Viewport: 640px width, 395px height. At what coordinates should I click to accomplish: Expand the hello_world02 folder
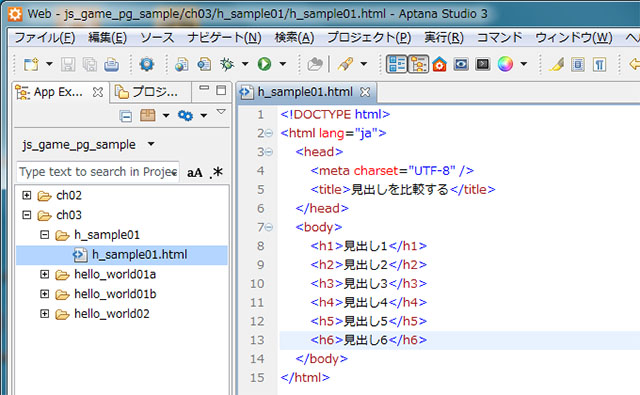point(44,313)
